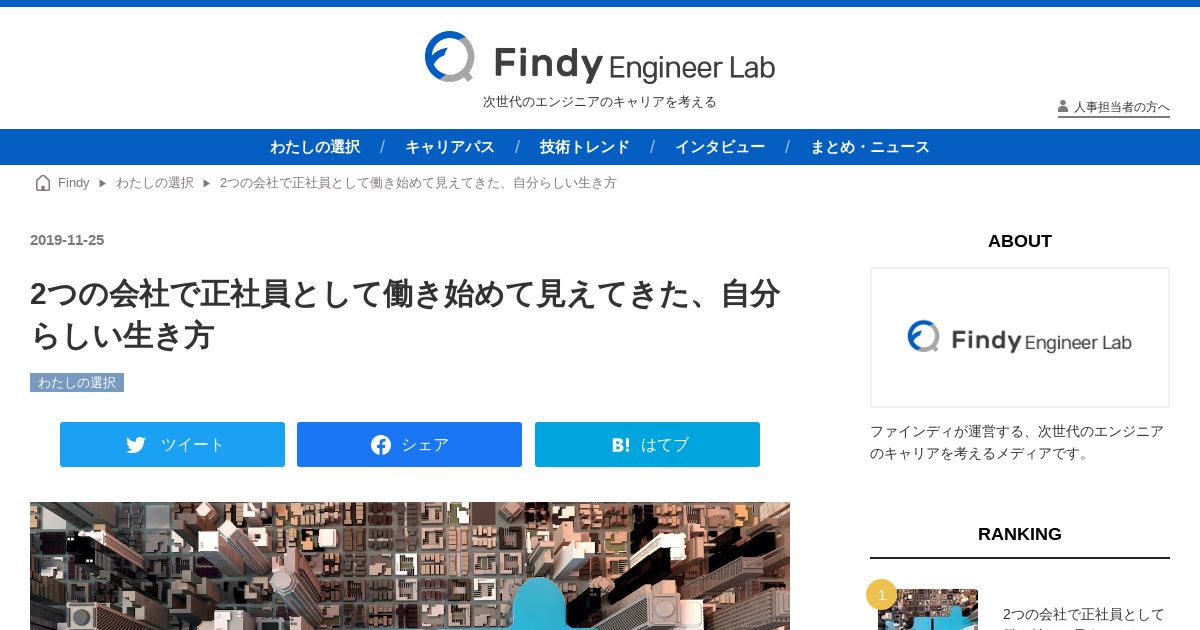1200x630 pixels.
Task: Click the Facebook share icon
Action: click(381, 445)
